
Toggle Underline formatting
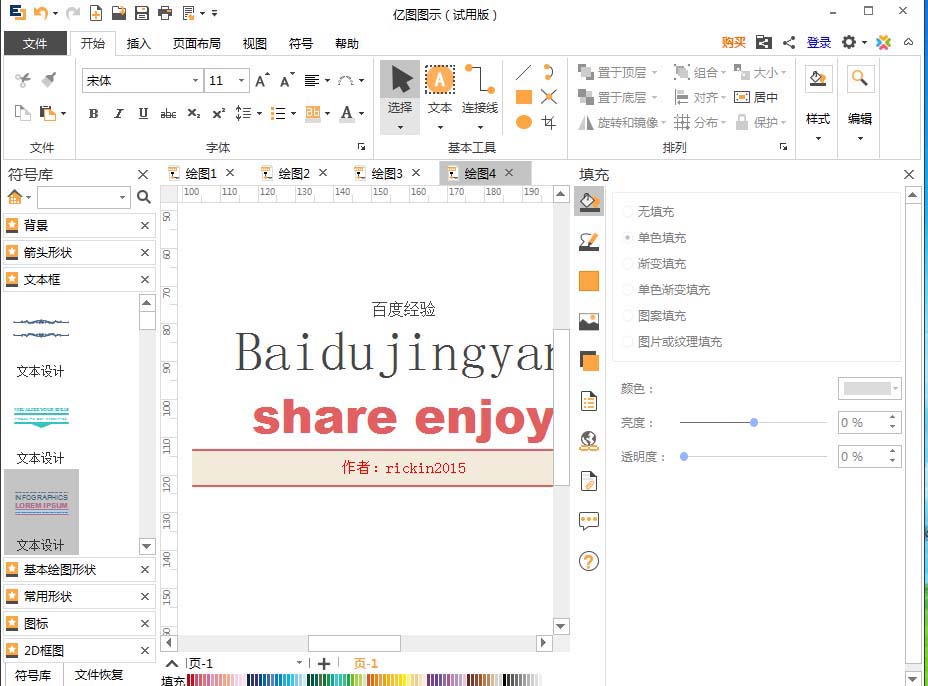(143, 113)
